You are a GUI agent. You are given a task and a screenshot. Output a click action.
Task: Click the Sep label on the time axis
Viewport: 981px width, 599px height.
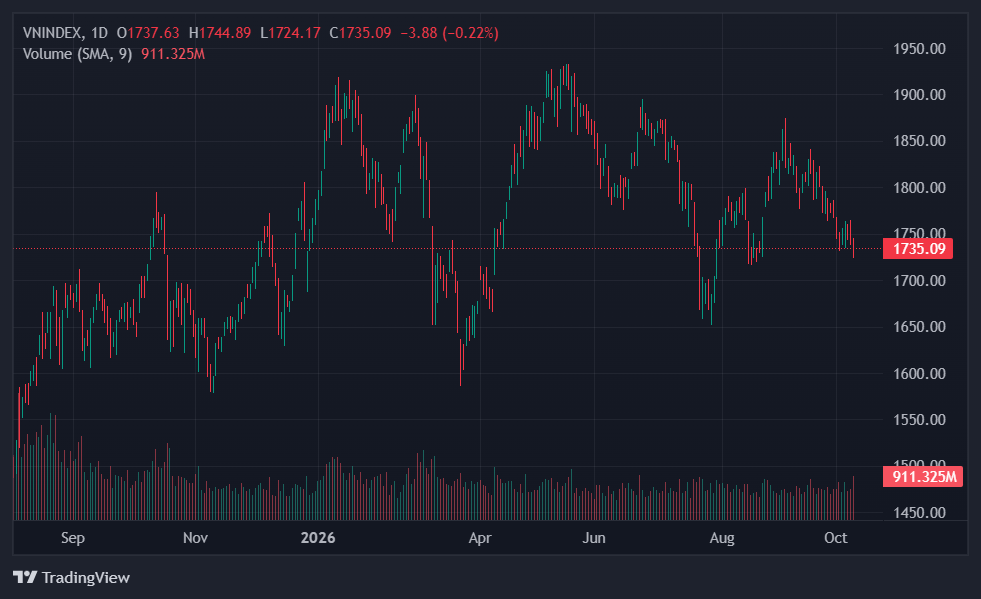click(73, 538)
